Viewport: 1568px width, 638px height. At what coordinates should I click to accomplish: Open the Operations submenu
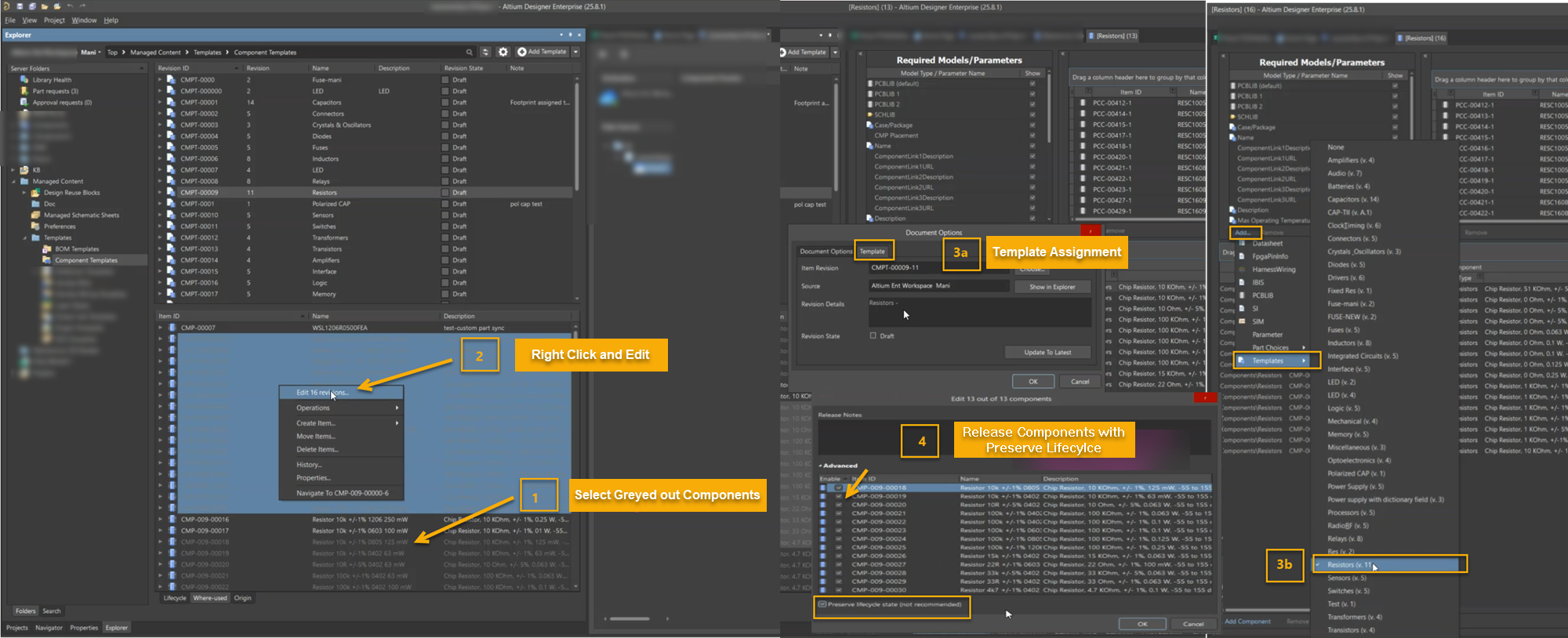pos(342,408)
